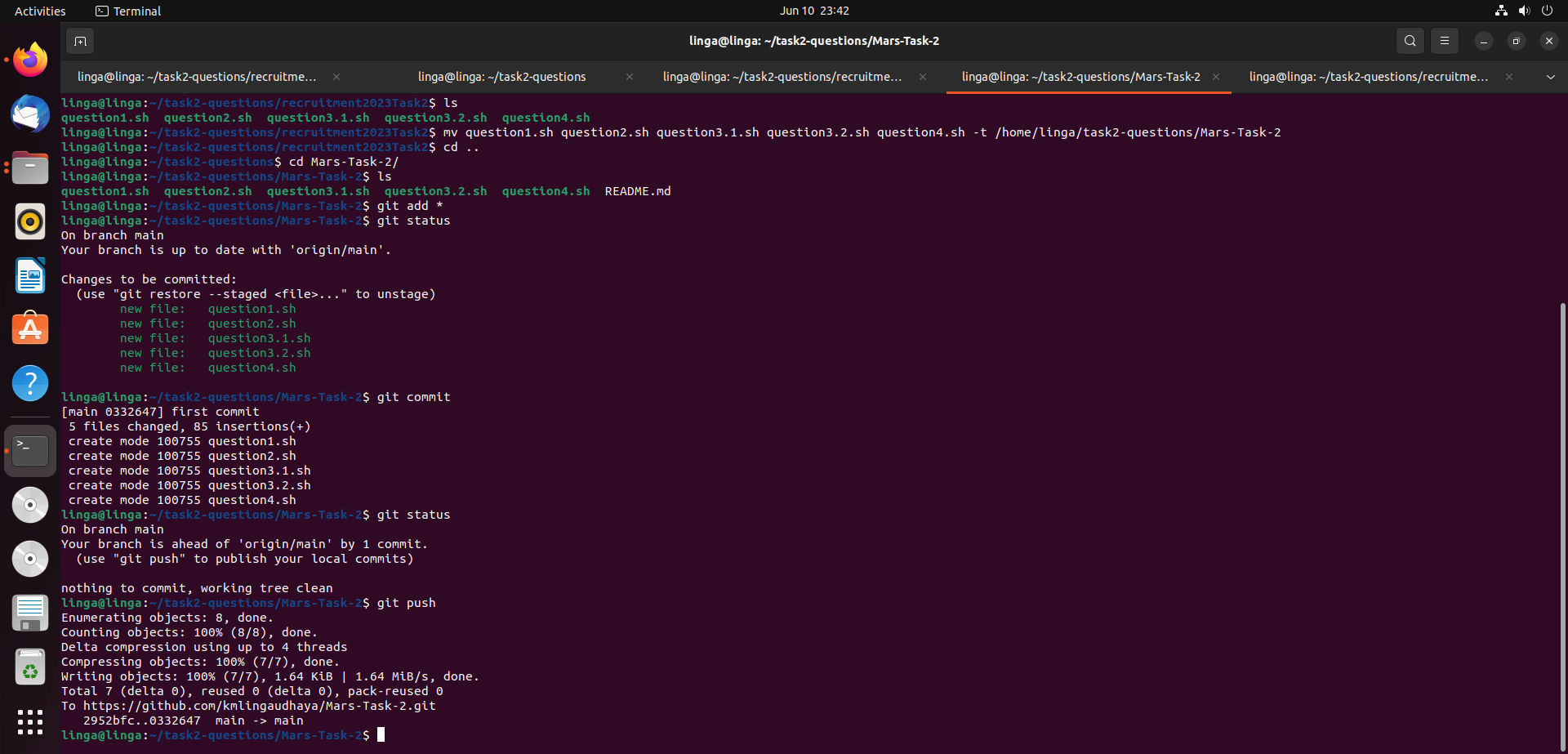The image size is (1568, 754).
Task: Open the terminal hamburger menu
Action: point(1444,41)
